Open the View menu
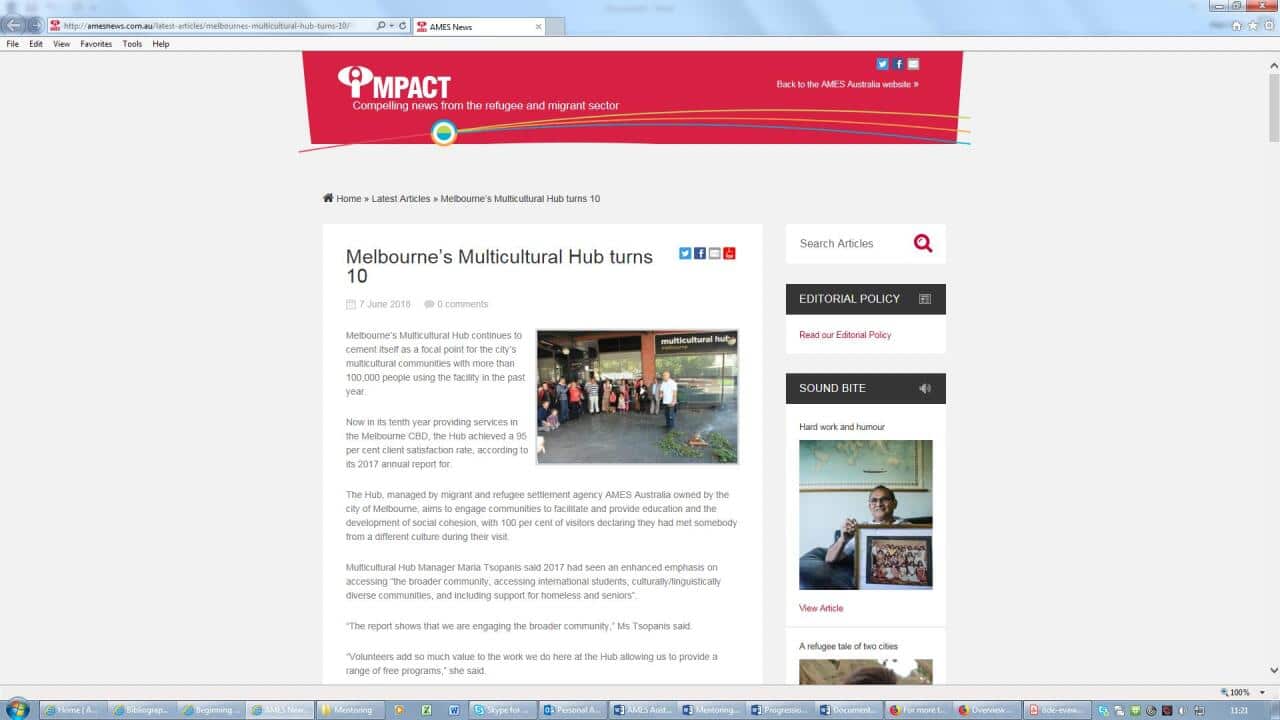1280x720 pixels. click(61, 44)
